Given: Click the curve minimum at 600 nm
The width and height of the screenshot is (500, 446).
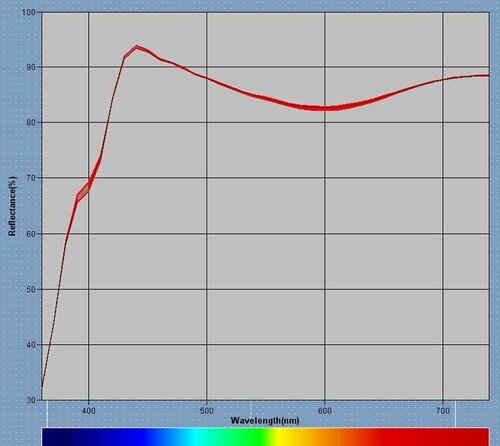Looking at the screenshot, I should click(324, 108).
